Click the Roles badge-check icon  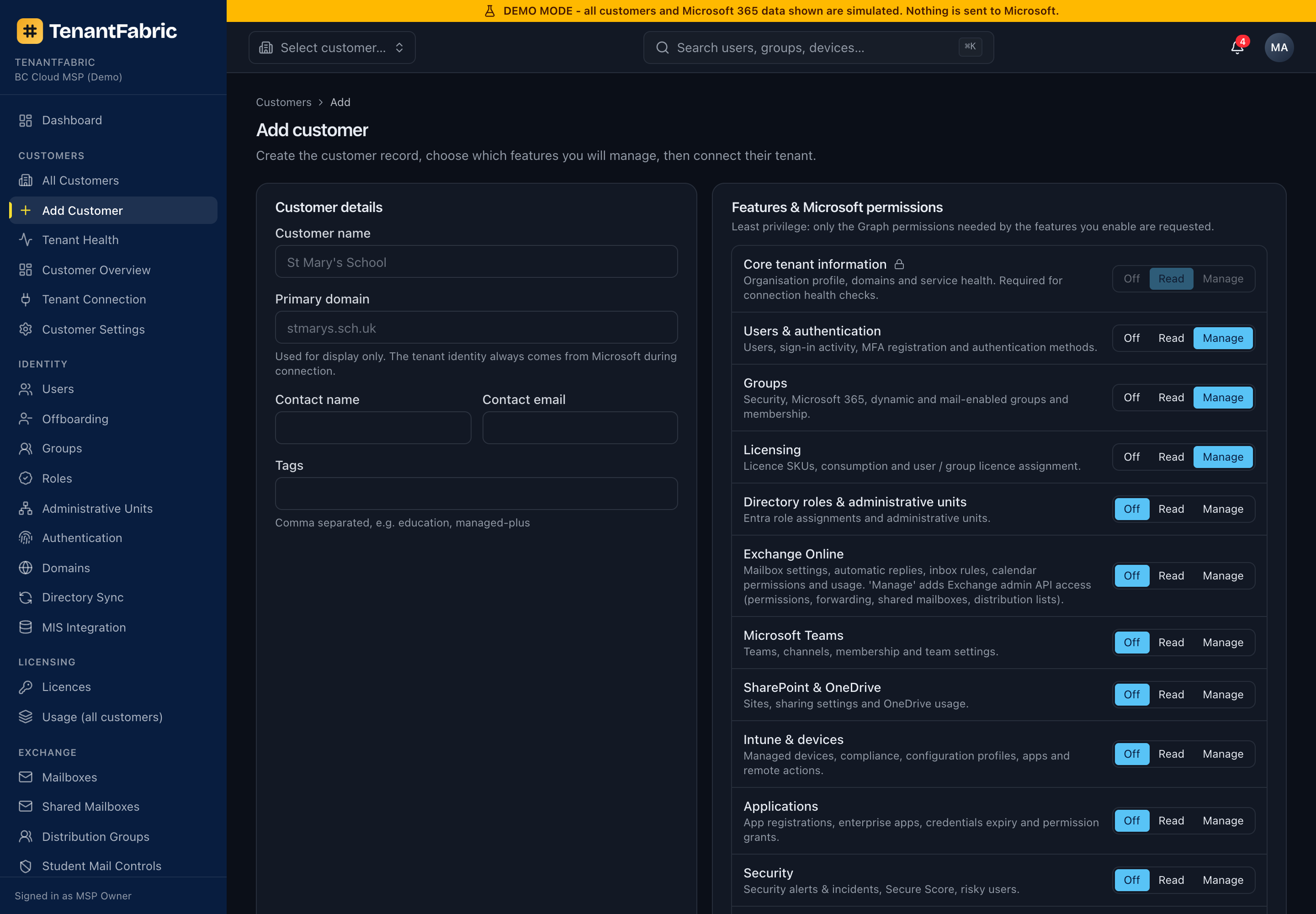point(26,478)
